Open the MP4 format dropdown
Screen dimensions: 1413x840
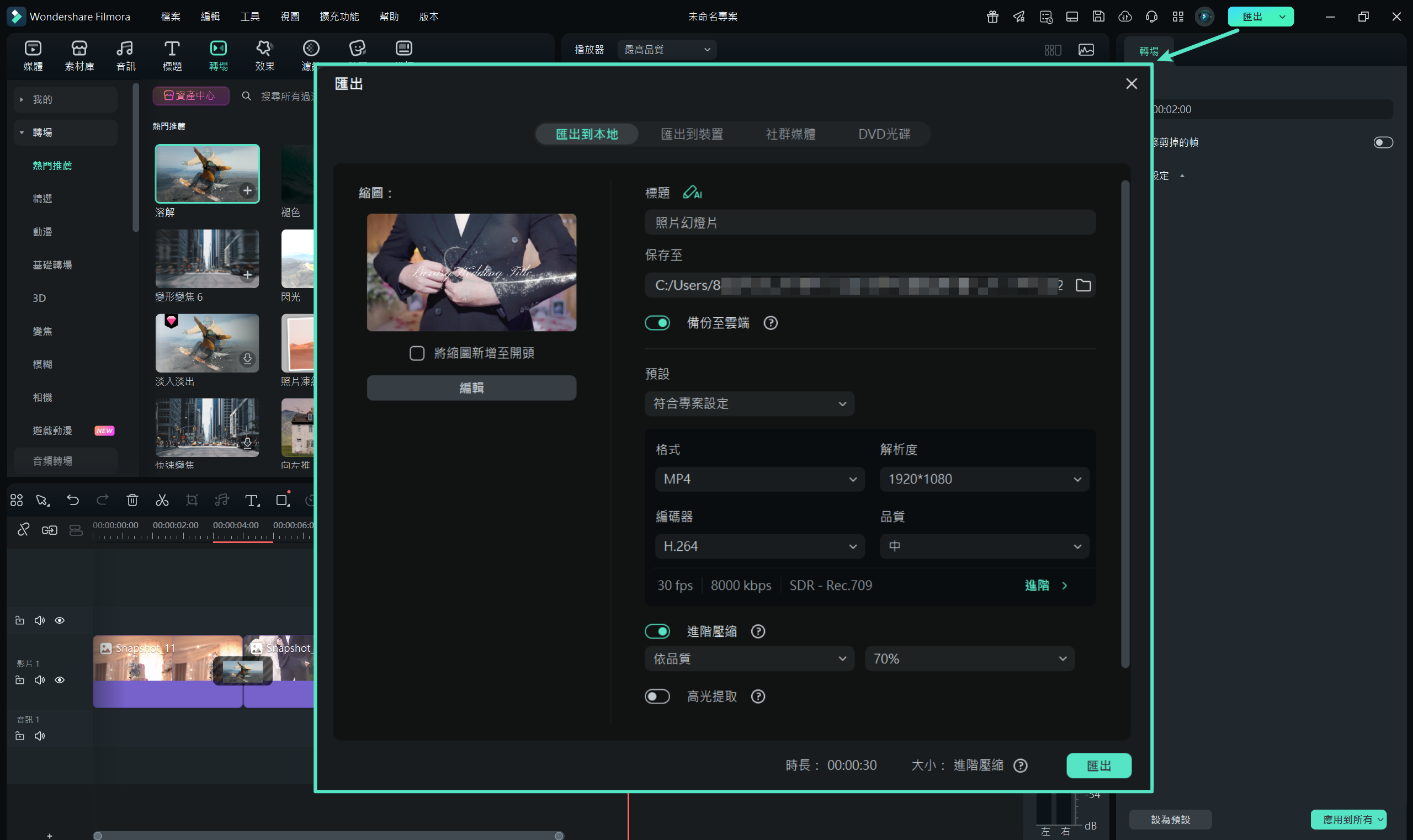[759, 480]
